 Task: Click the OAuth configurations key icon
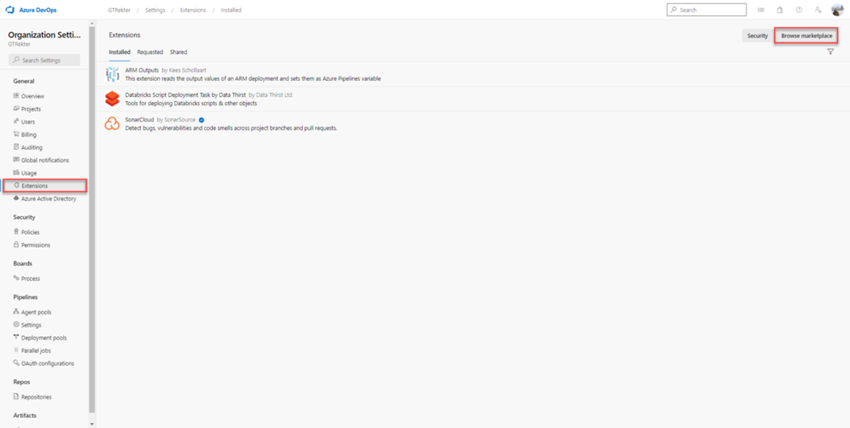click(16, 363)
